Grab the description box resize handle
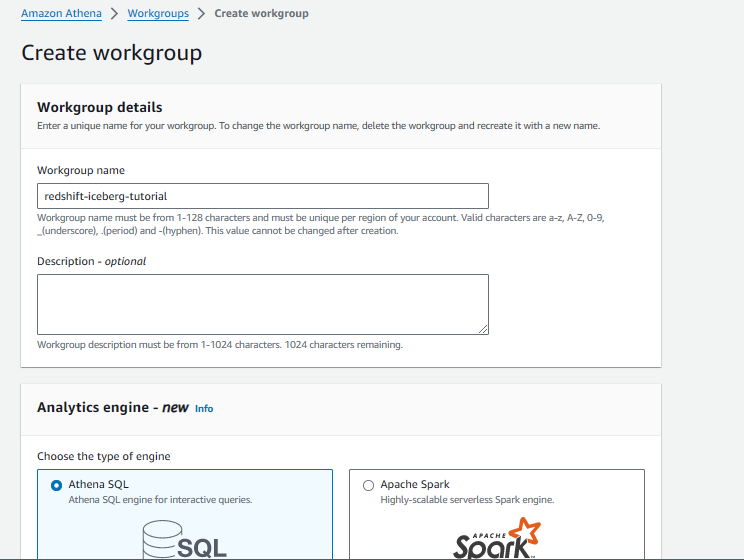This screenshot has height=560, width=744. coord(483,329)
